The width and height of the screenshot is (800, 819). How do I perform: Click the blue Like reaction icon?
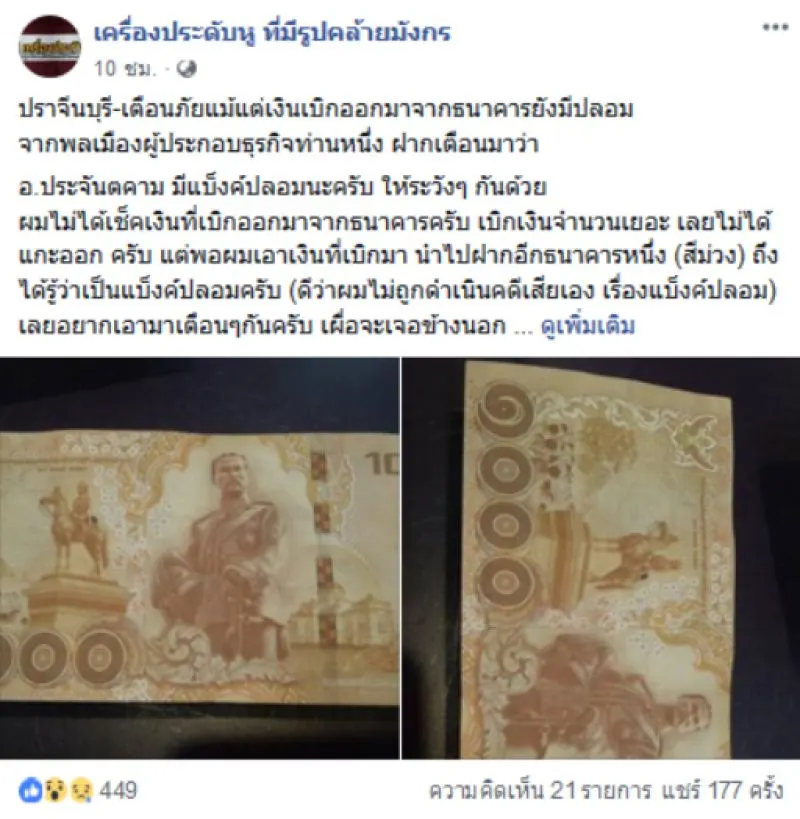pyautogui.click(x=30, y=790)
